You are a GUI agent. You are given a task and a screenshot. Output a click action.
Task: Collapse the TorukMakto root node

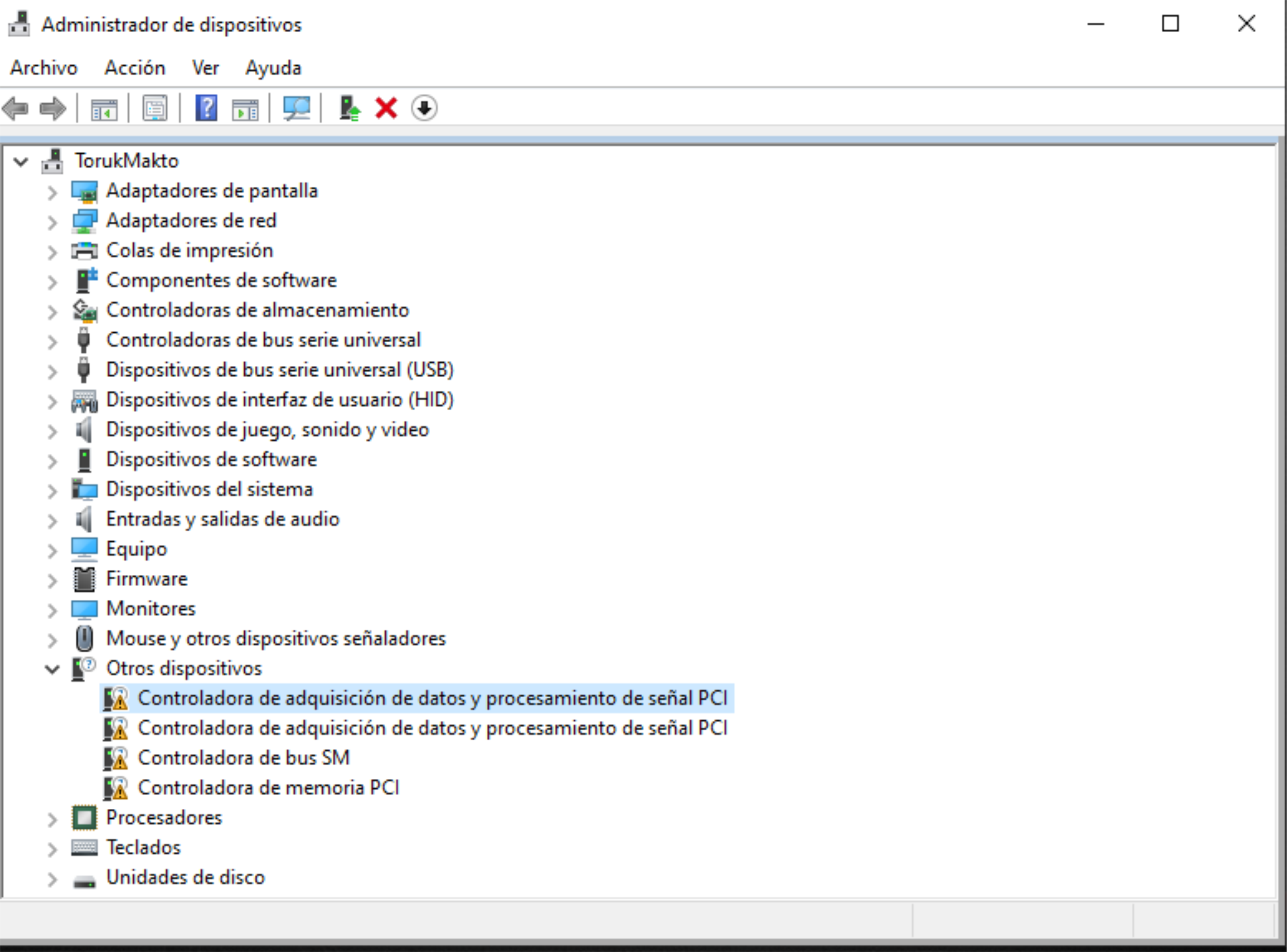pyautogui.click(x=21, y=161)
